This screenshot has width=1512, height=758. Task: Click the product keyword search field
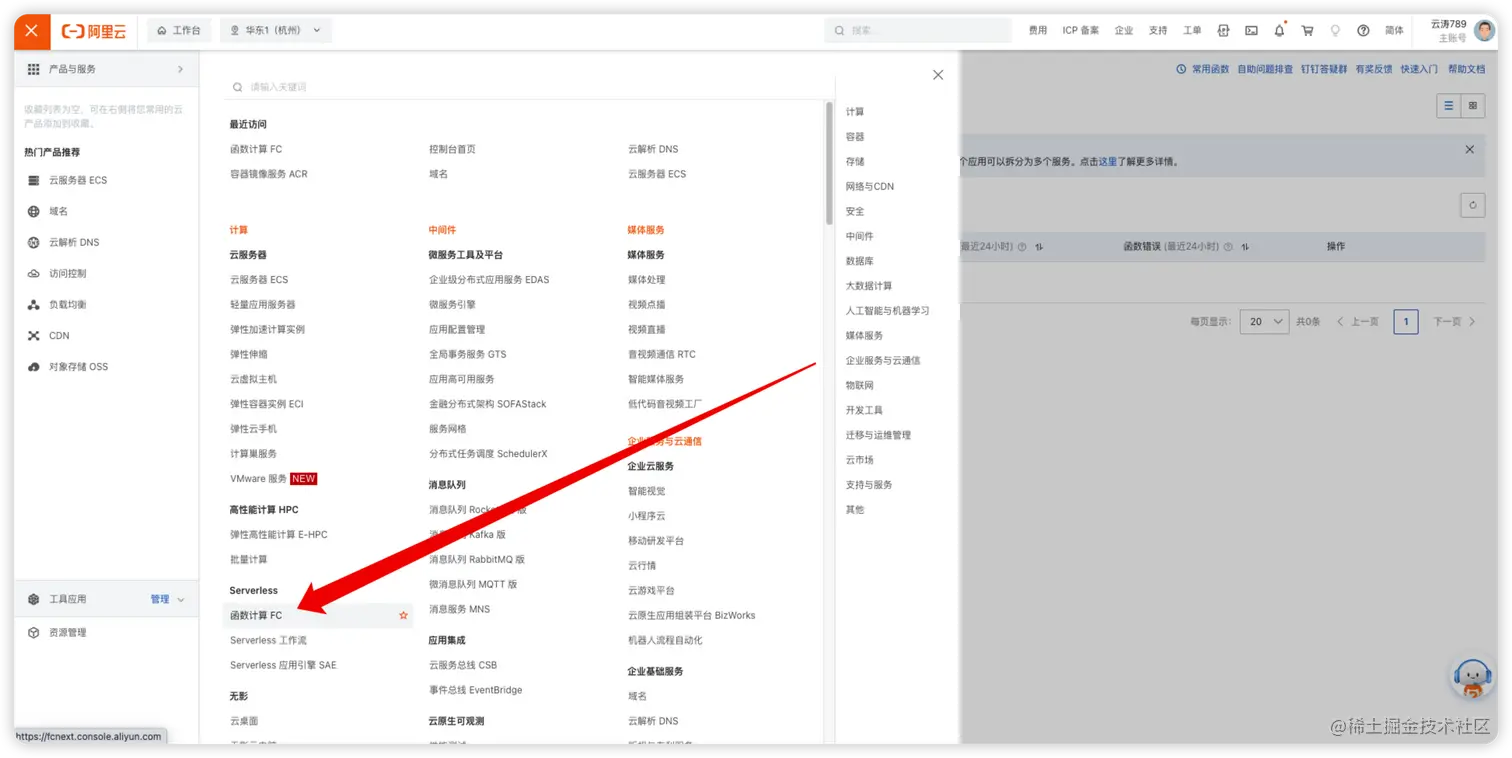(525, 87)
